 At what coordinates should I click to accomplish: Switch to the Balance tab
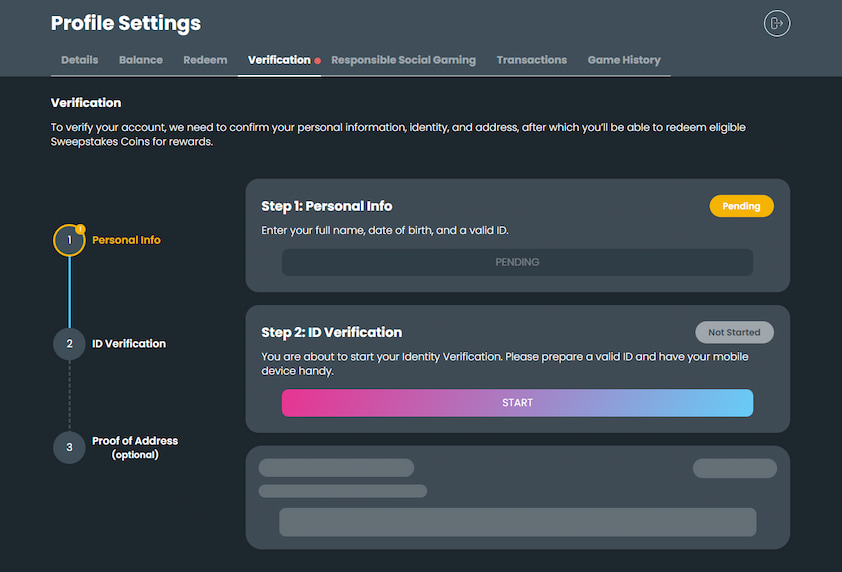pos(141,60)
